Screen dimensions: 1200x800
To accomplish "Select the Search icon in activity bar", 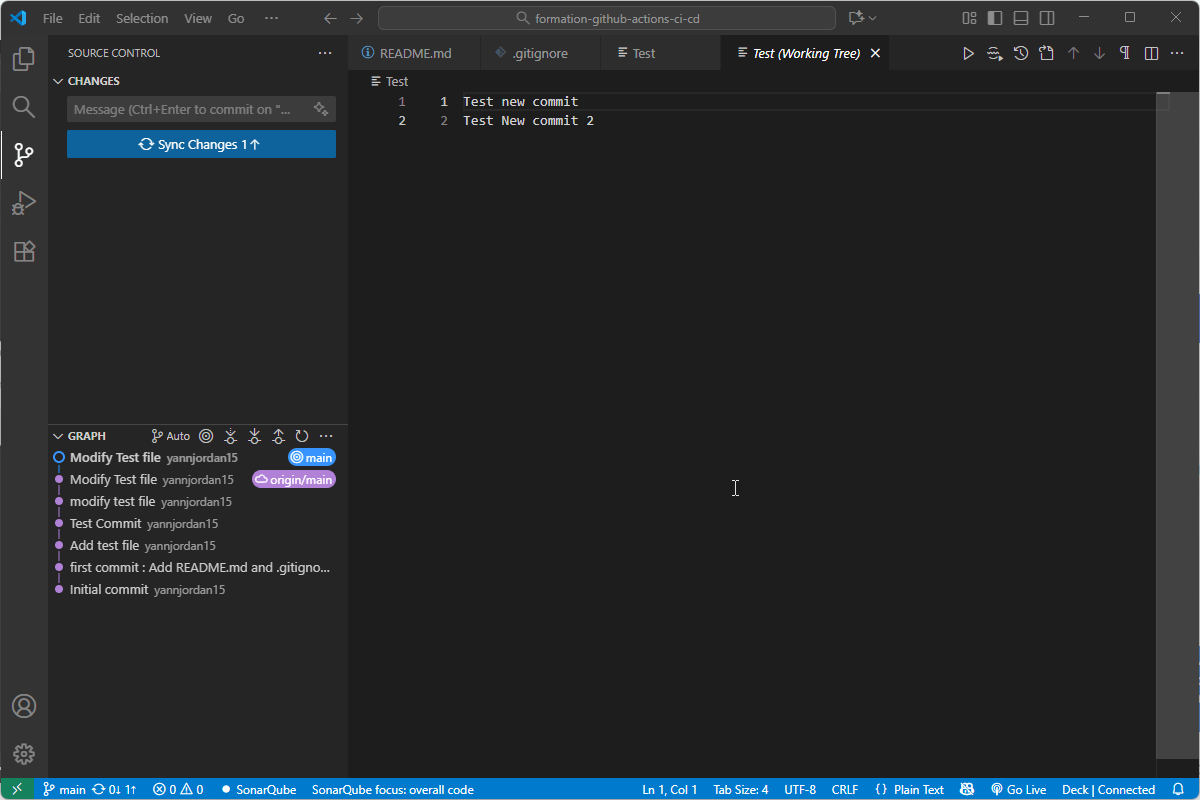I will 23,106.
